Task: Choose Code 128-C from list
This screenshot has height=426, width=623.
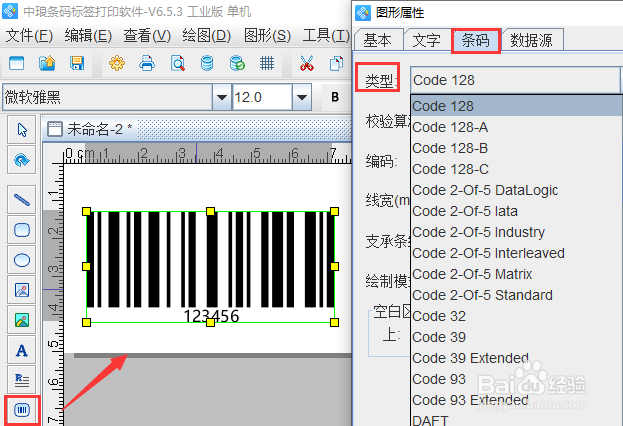Action: point(516,169)
